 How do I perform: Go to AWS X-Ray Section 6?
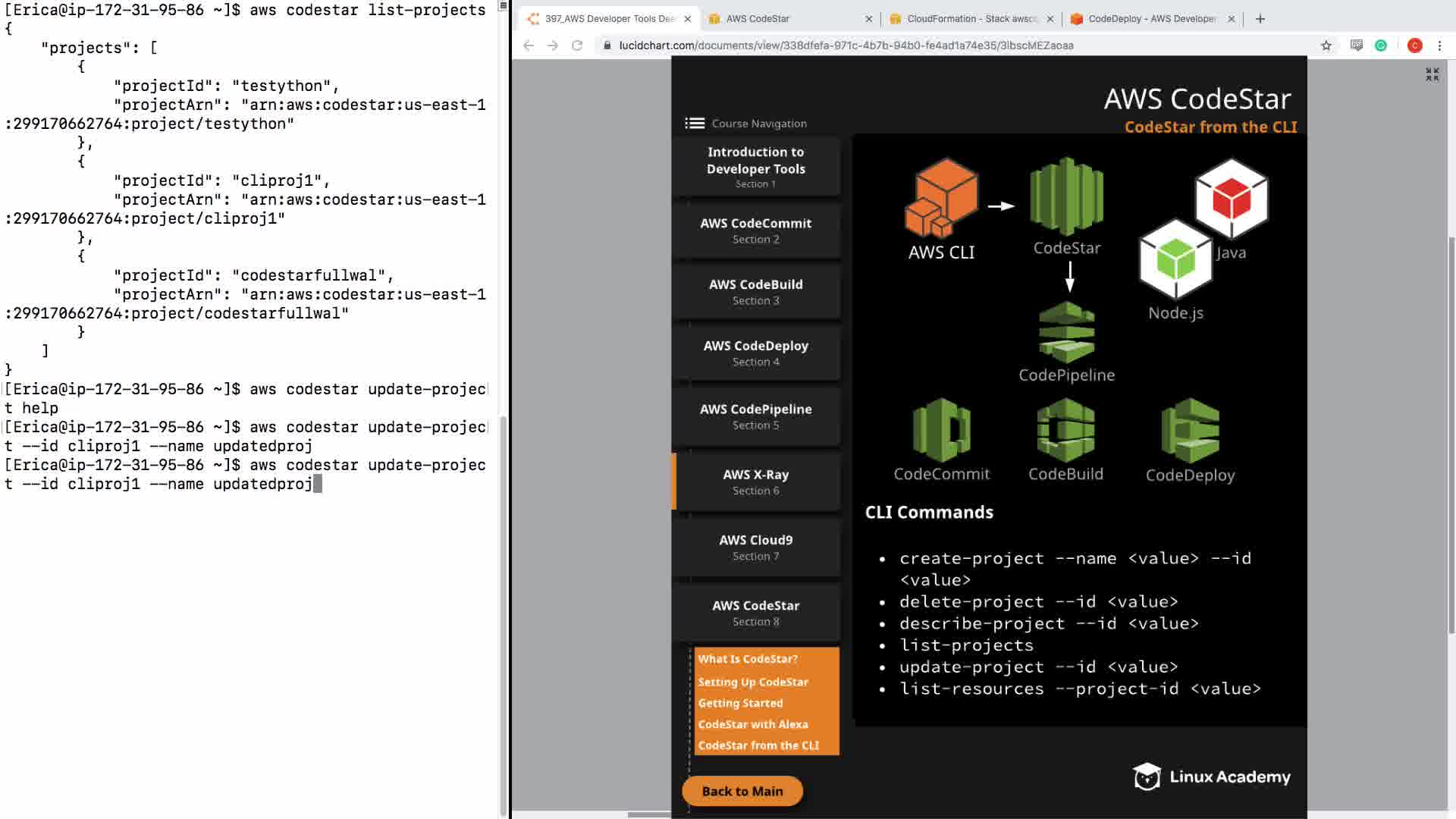(x=755, y=482)
